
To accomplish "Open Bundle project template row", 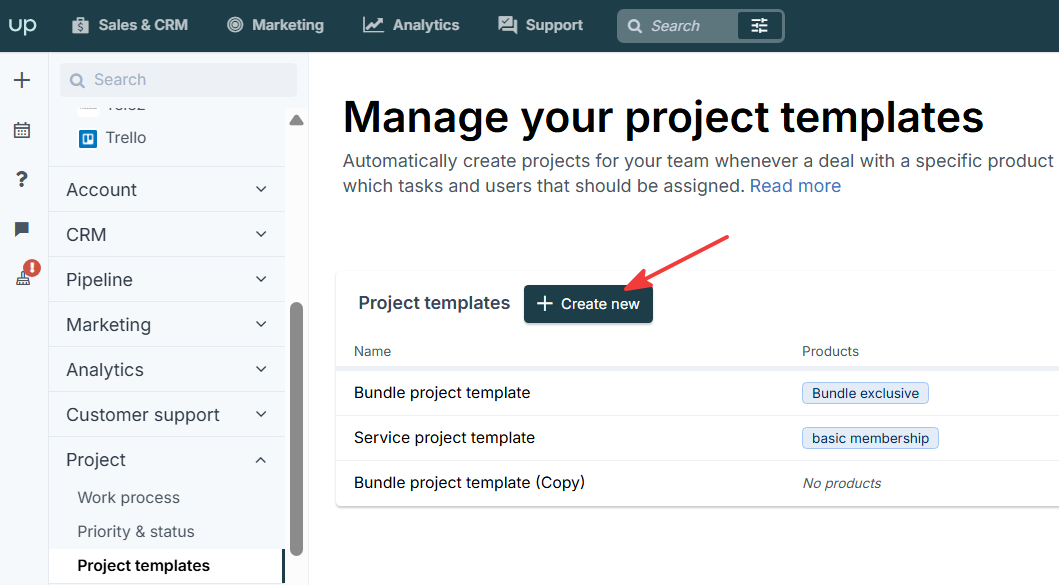I will point(698,393).
